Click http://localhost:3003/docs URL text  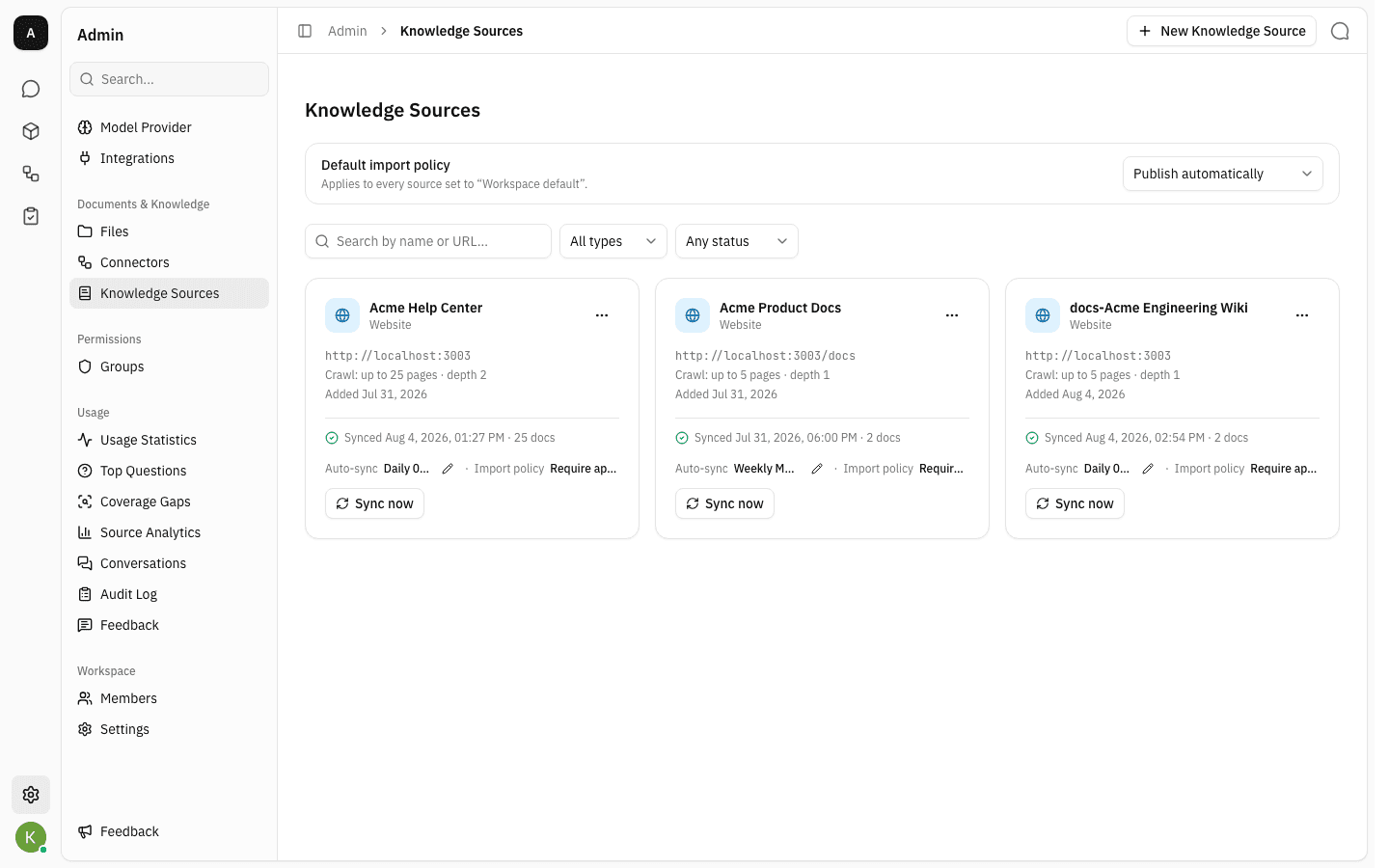765,356
